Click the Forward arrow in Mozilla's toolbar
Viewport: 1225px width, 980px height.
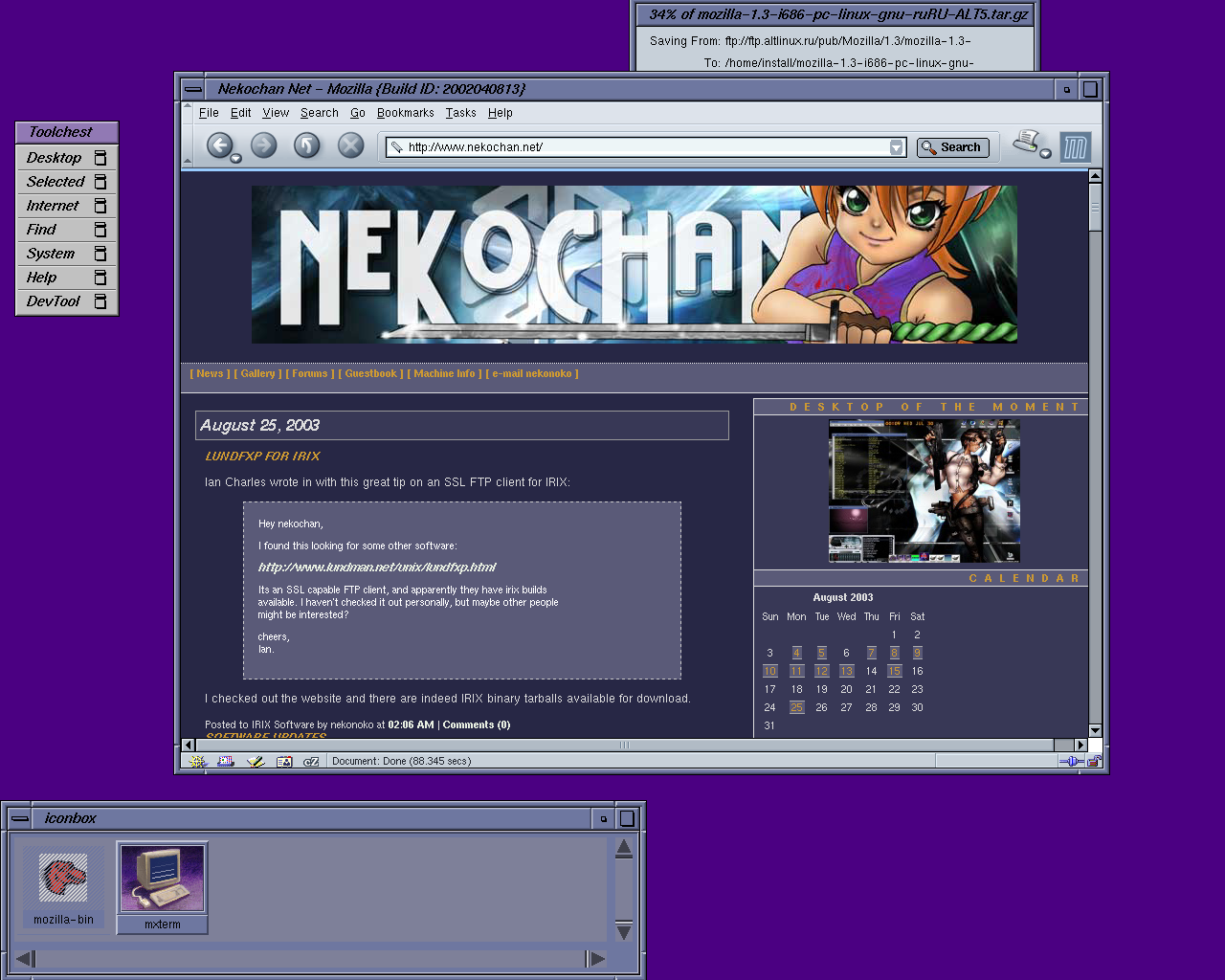[x=263, y=145]
